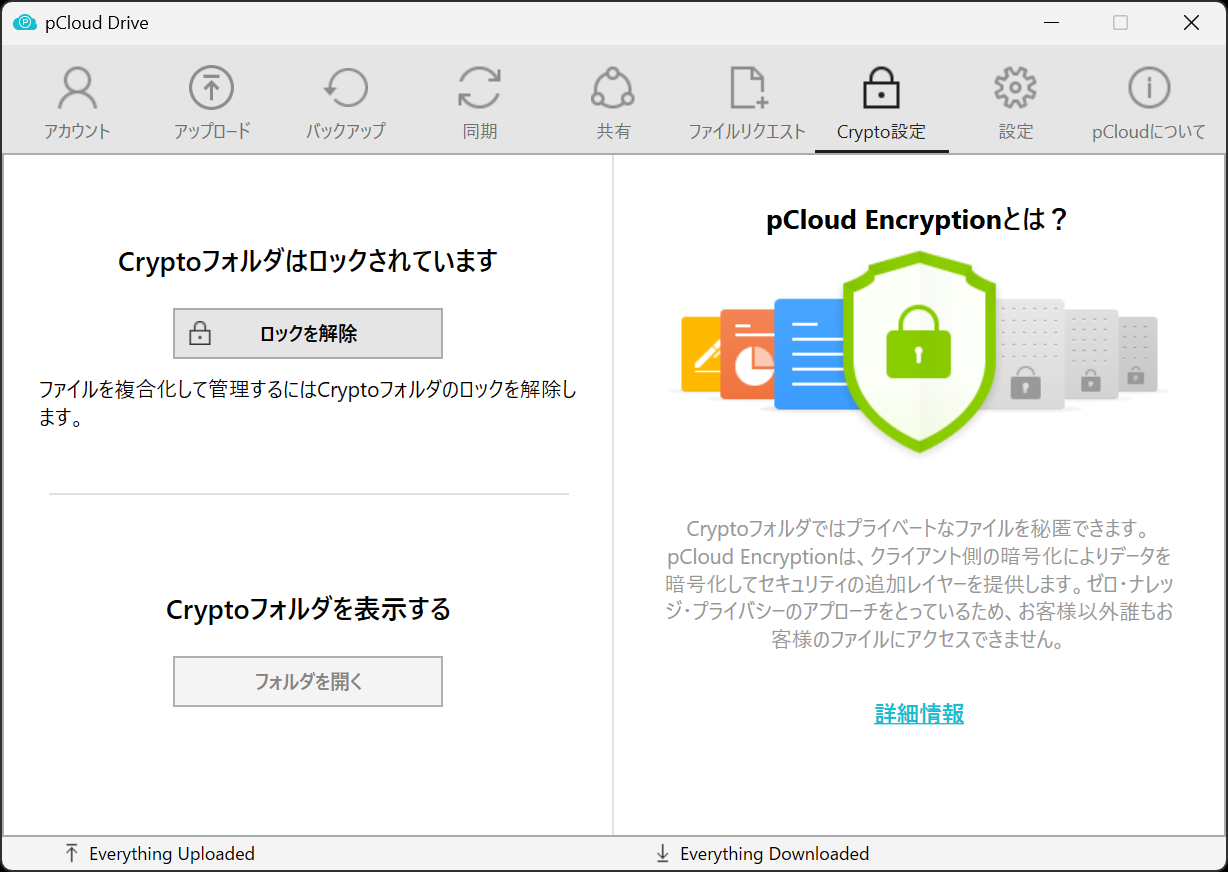
Task: Open the バックアップ backup icon
Action: pyautogui.click(x=345, y=88)
